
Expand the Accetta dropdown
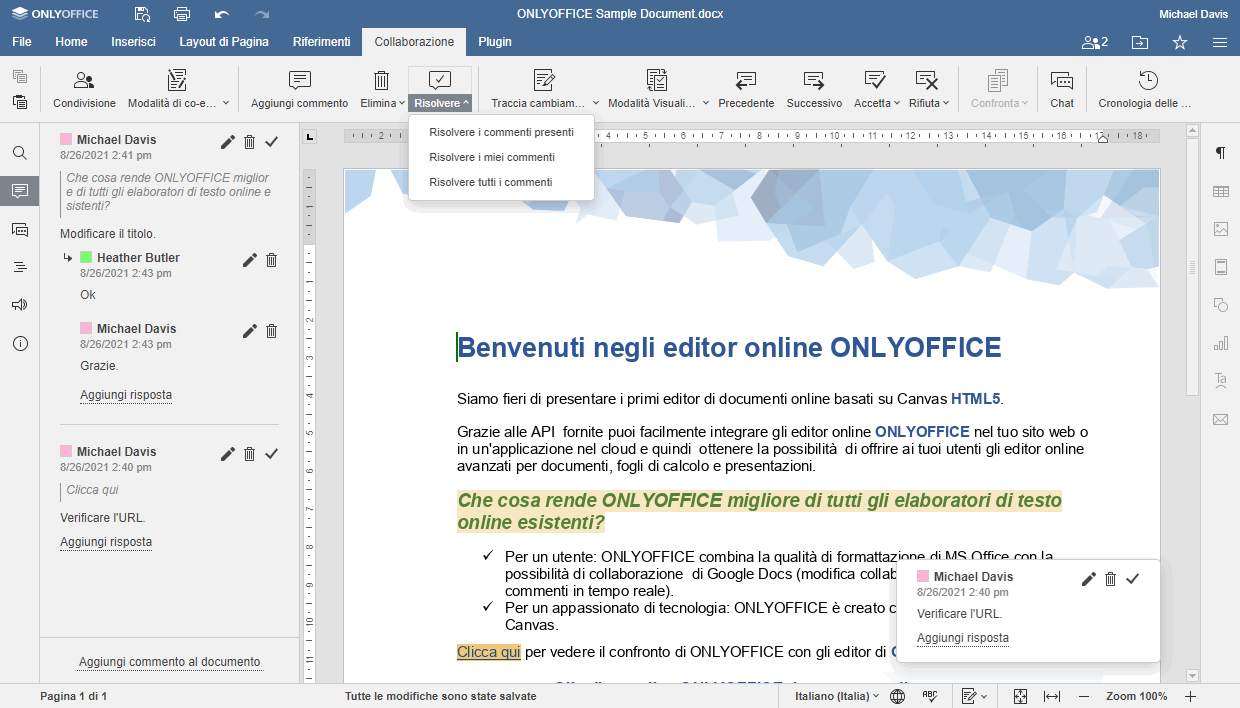(895, 103)
